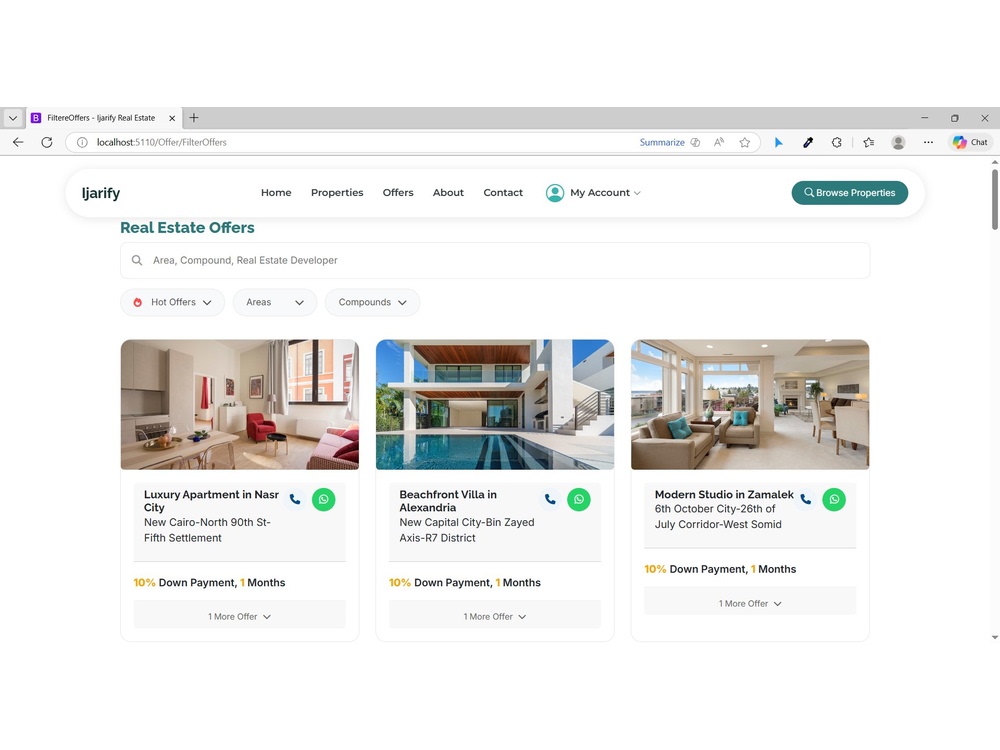Go to Home in navigation
The height and width of the screenshot is (750, 1000).
click(x=276, y=193)
